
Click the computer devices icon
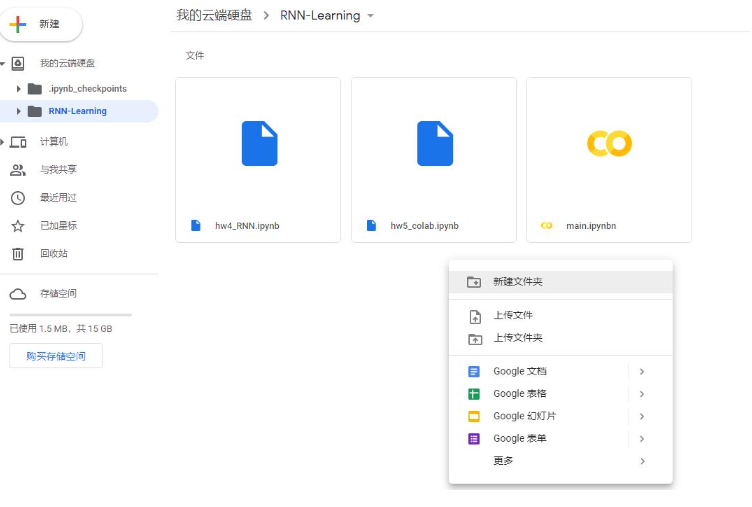18,142
